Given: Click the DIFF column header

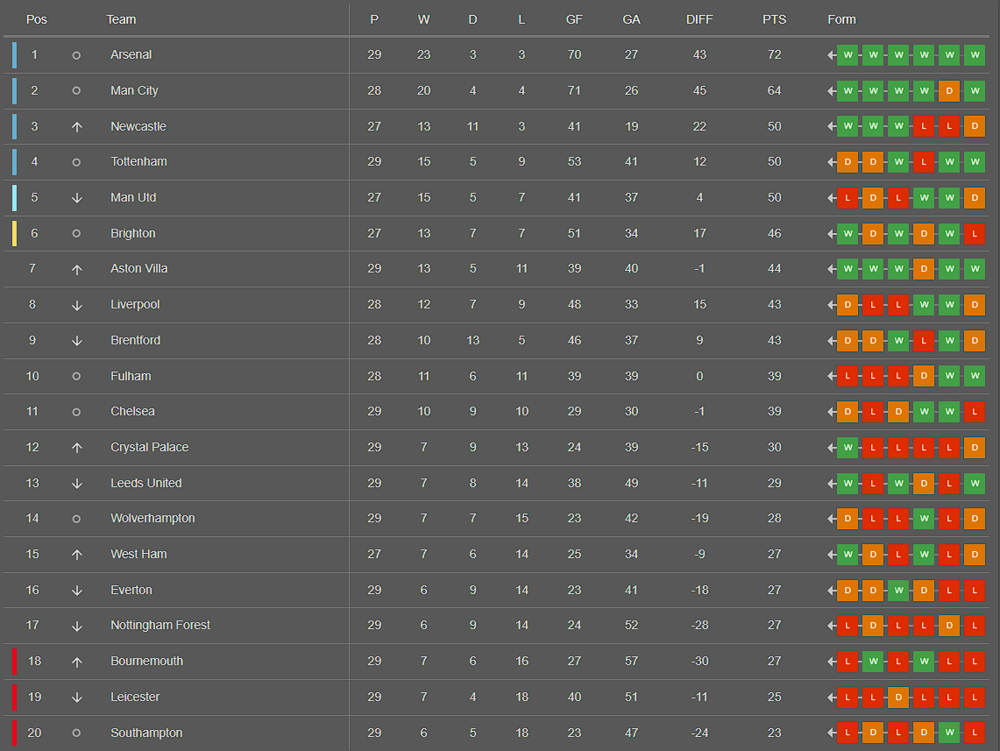Looking at the screenshot, I should 700,20.
